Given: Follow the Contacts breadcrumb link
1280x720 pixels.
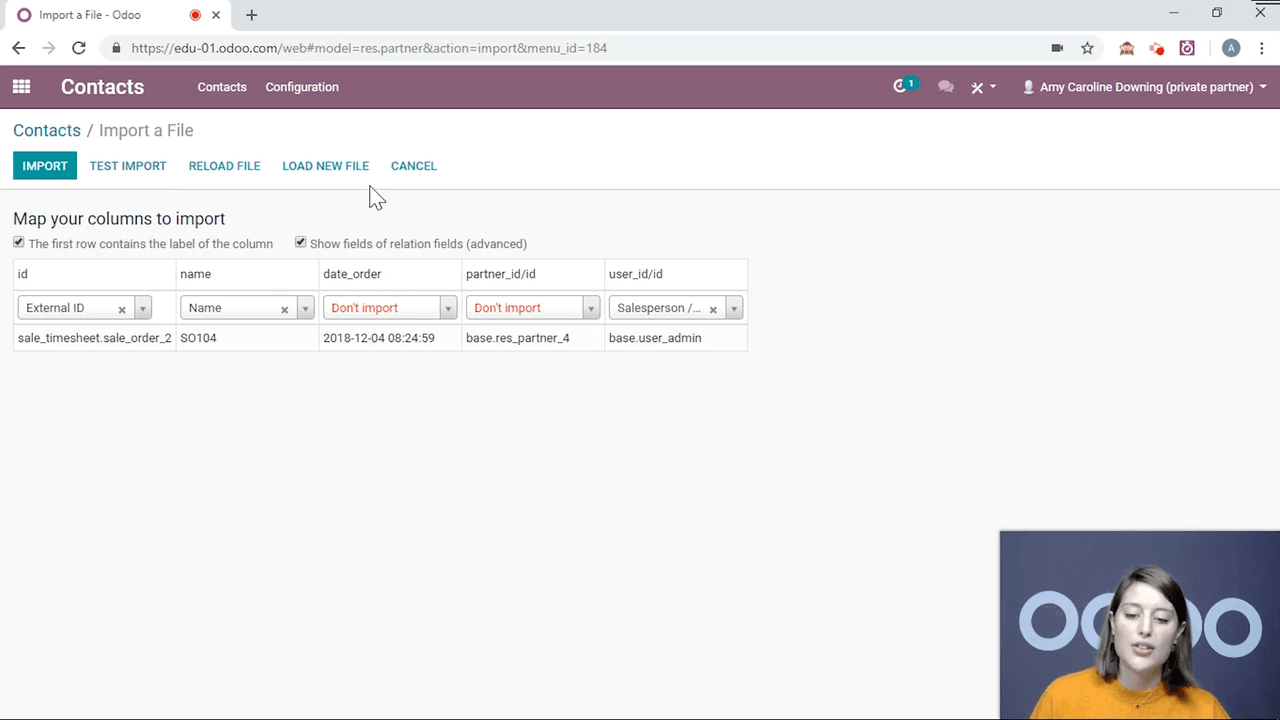Looking at the screenshot, I should (46, 130).
